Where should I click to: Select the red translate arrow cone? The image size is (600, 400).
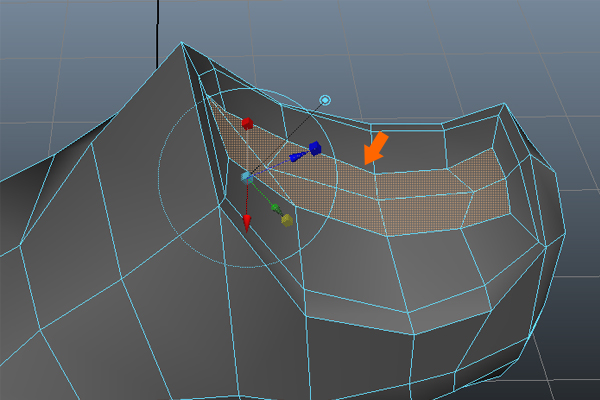pos(247,223)
